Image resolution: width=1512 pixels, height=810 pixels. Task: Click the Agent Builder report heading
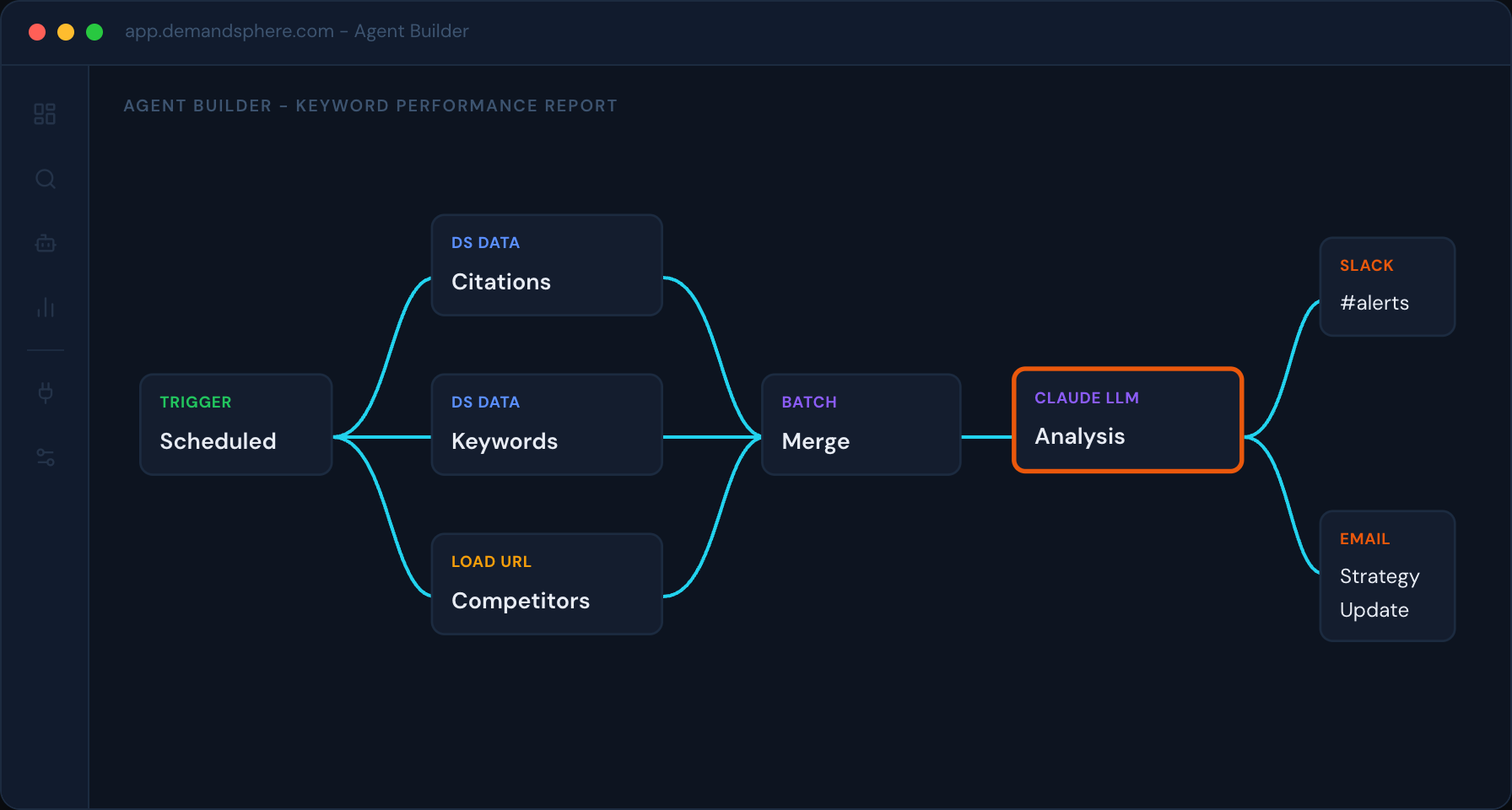tap(370, 105)
